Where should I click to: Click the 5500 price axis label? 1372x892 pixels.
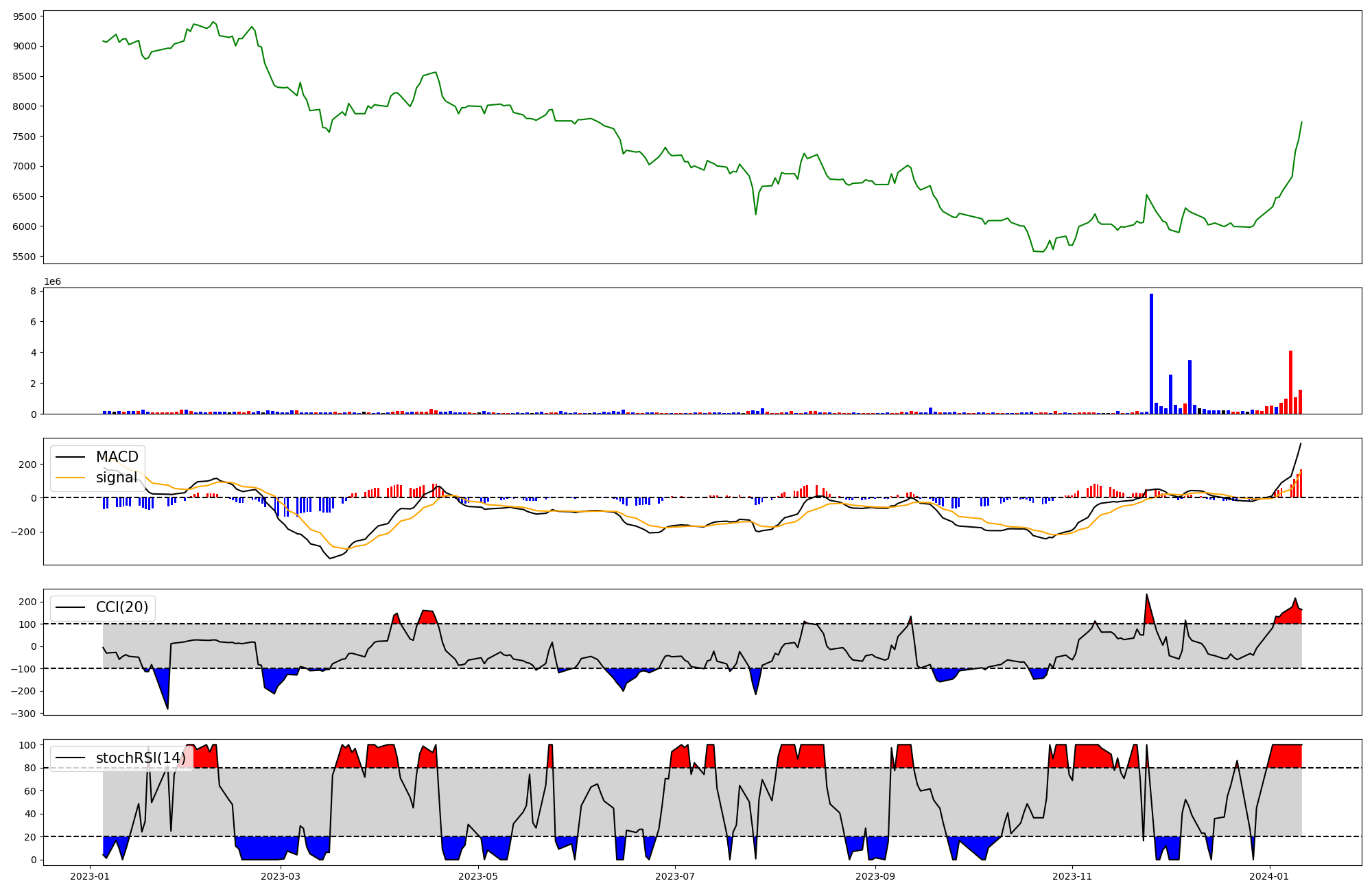[24, 257]
